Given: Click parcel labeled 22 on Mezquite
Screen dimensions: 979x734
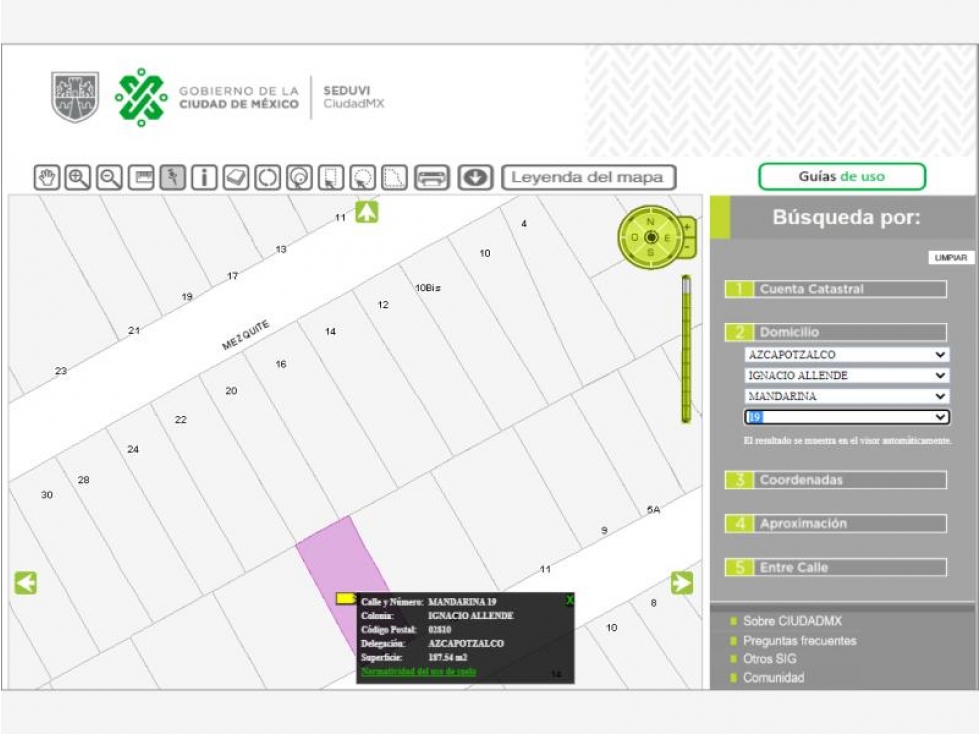Looking at the screenshot, I should click(x=180, y=419).
